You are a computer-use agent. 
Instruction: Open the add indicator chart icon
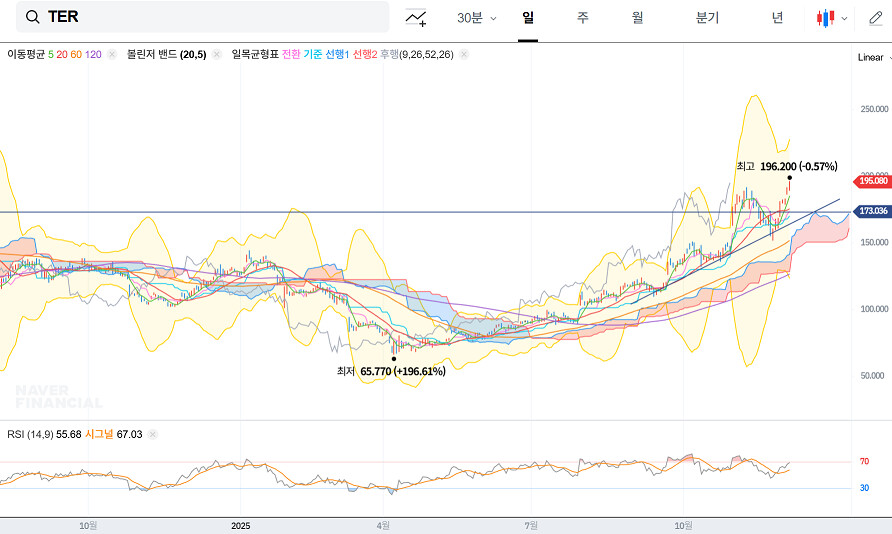point(416,18)
